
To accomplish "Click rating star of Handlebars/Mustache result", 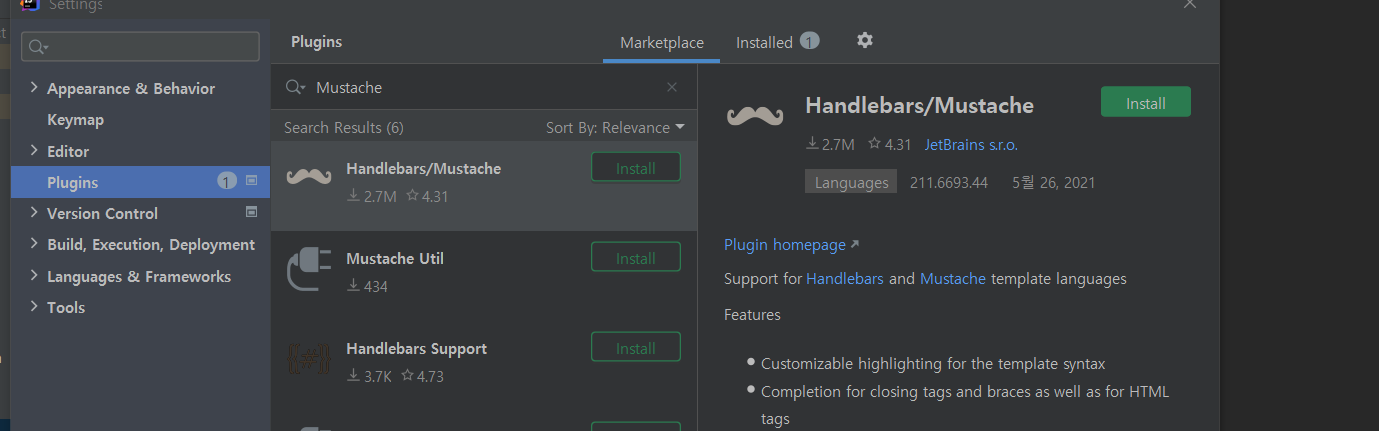I will [412, 196].
